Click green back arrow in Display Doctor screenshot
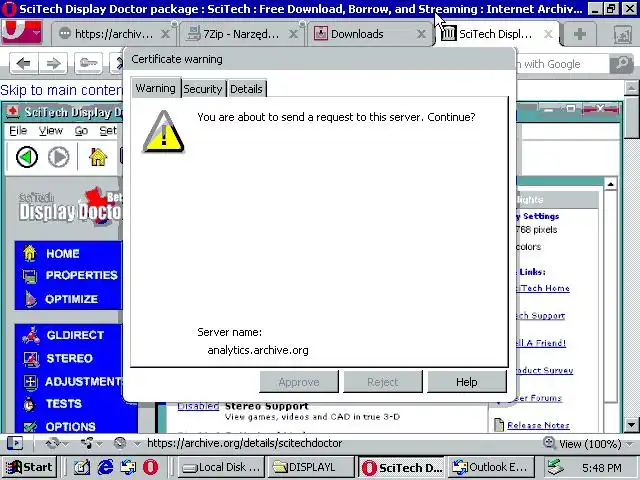 pos(27,157)
